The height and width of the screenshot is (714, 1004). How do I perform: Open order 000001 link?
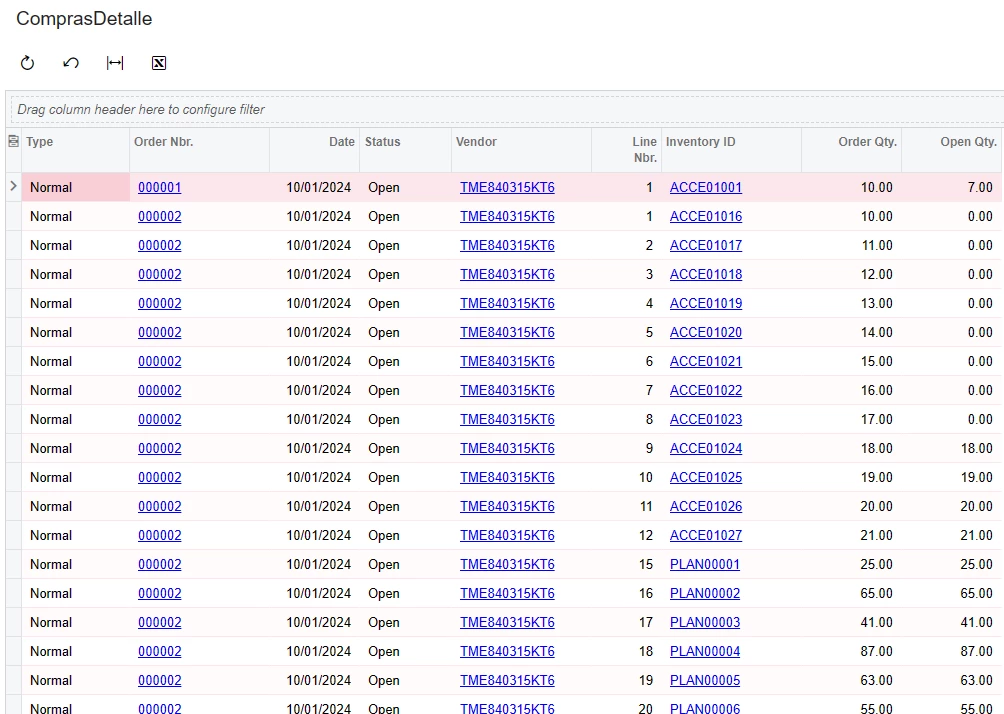coord(159,187)
